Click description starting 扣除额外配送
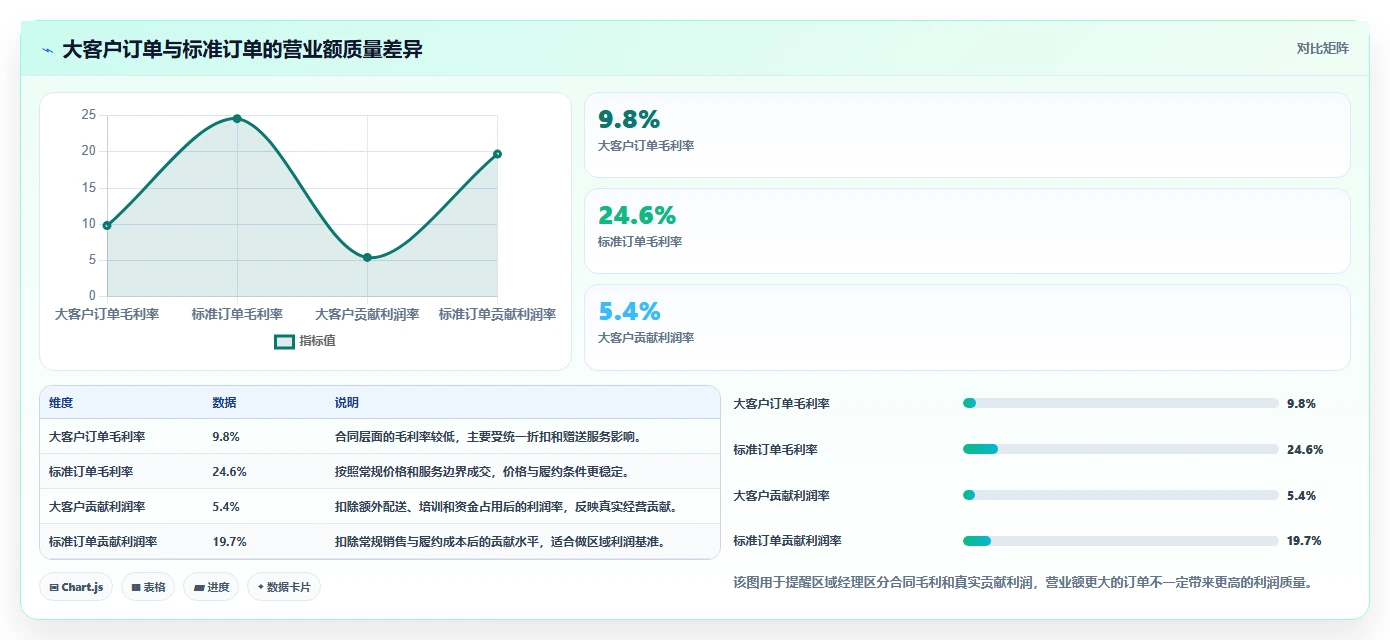The width and height of the screenshot is (1390, 640). 507,507
